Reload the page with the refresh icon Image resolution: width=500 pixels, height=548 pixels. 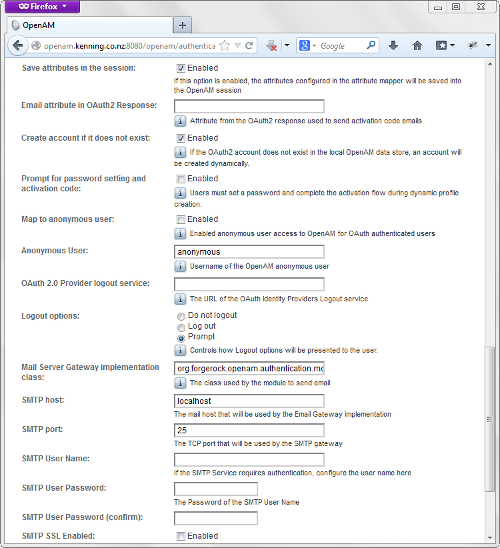249,45
